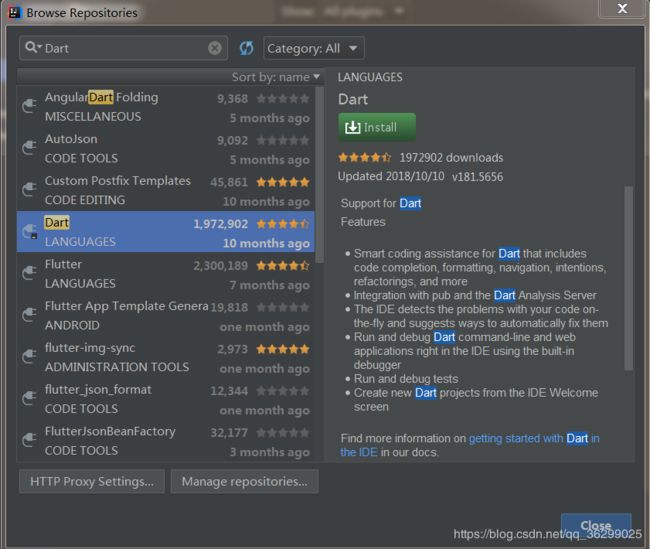The width and height of the screenshot is (650, 549).
Task: Click the 45,861 download count
Action: coord(229,182)
